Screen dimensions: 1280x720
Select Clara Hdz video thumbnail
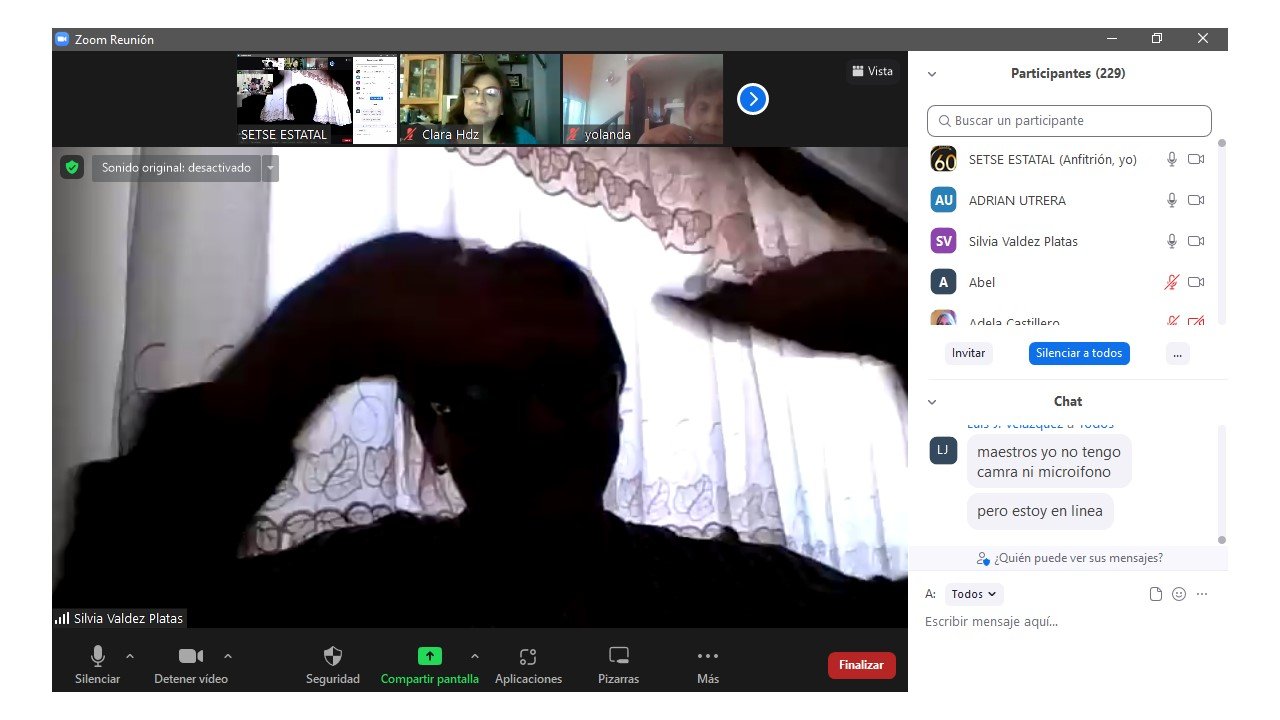click(480, 99)
